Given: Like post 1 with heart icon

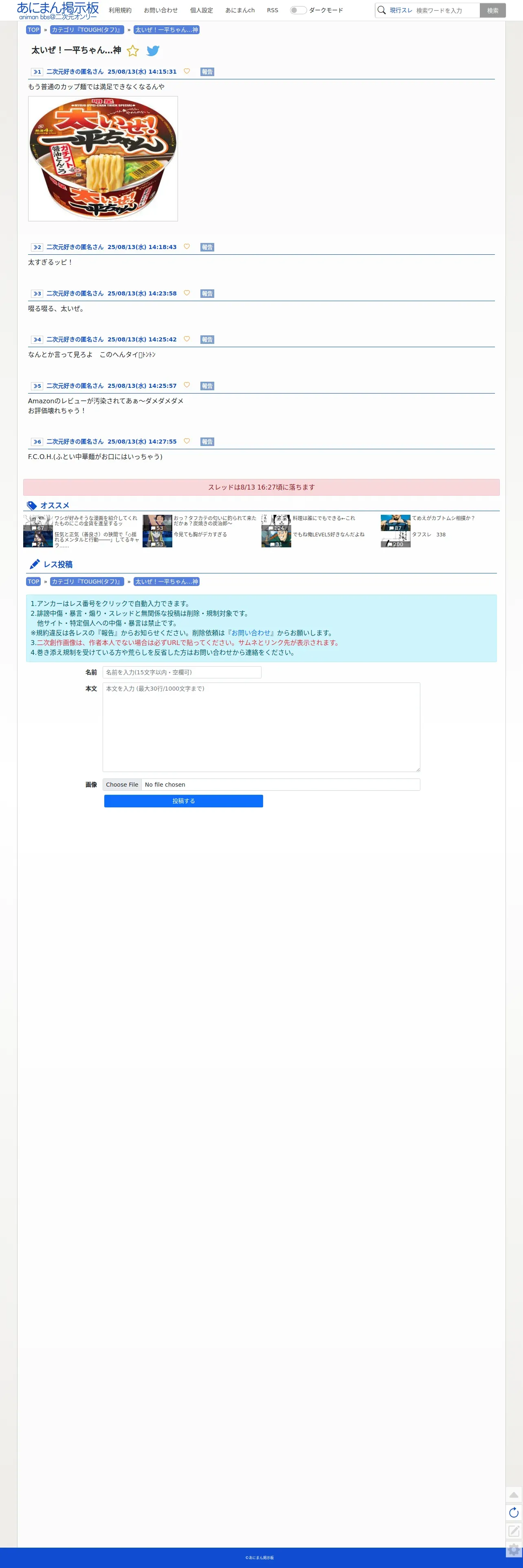Looking at the screenshot, I should pos(187,71).
